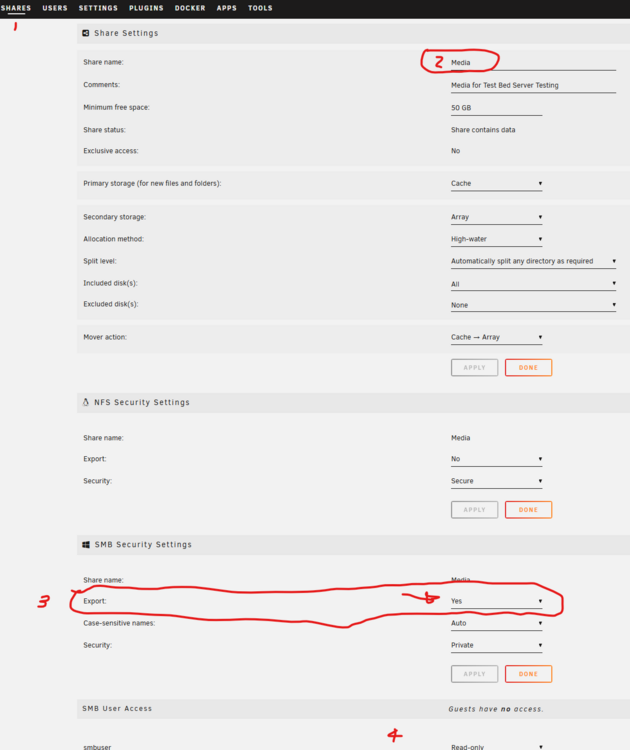Click Apply in NFS Security Settings
This screenshot has height=750, width=630.
pos(474,510)
